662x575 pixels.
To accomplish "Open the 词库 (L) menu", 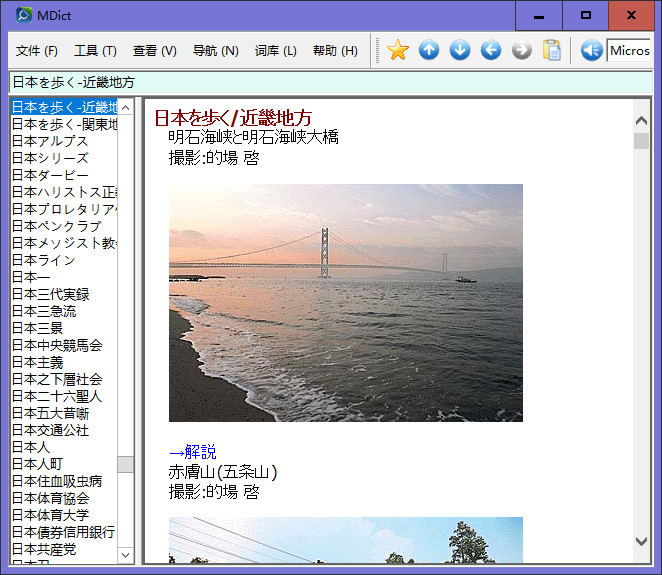I will pos(275,51).
